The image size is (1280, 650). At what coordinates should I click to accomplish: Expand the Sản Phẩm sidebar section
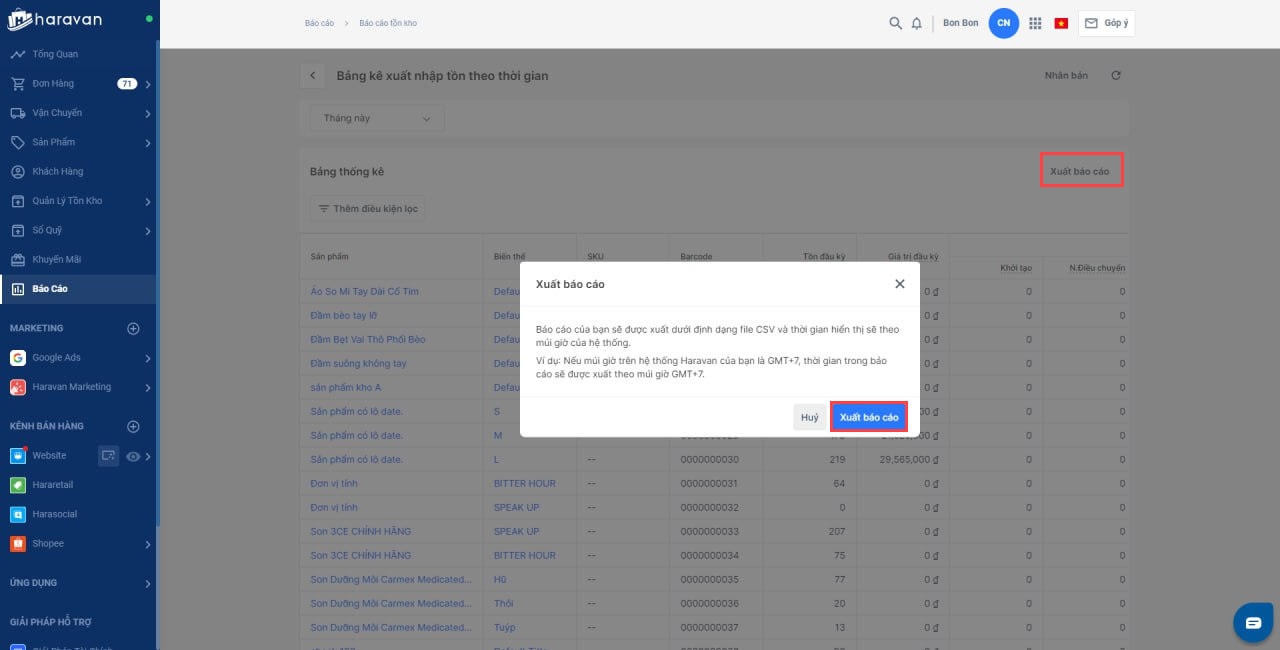tap(147, 143)
